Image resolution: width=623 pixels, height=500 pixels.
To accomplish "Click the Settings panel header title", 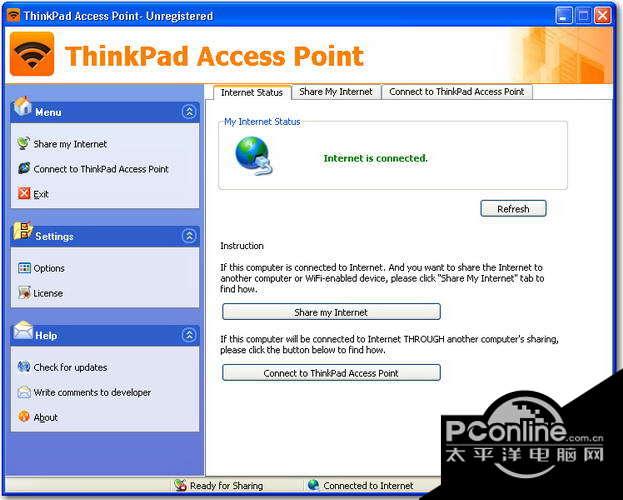I will tap(54, 236).
